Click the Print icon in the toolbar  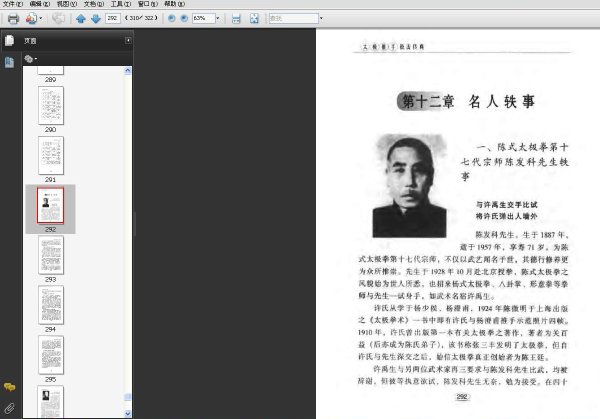click(13, 18)
